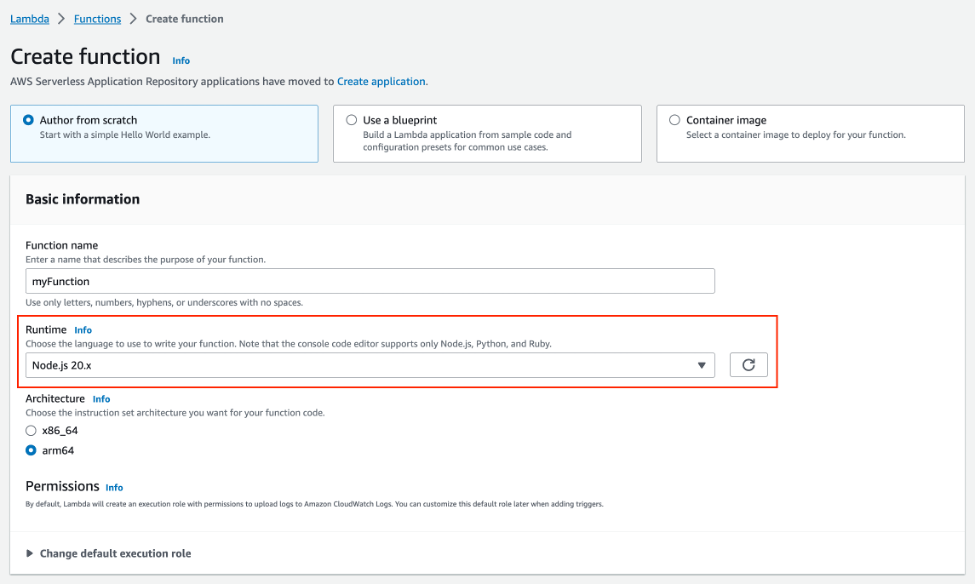Viewport: 976px width, 584px height.
Task: Click Info beside the Create function heading
Action: 181,60
